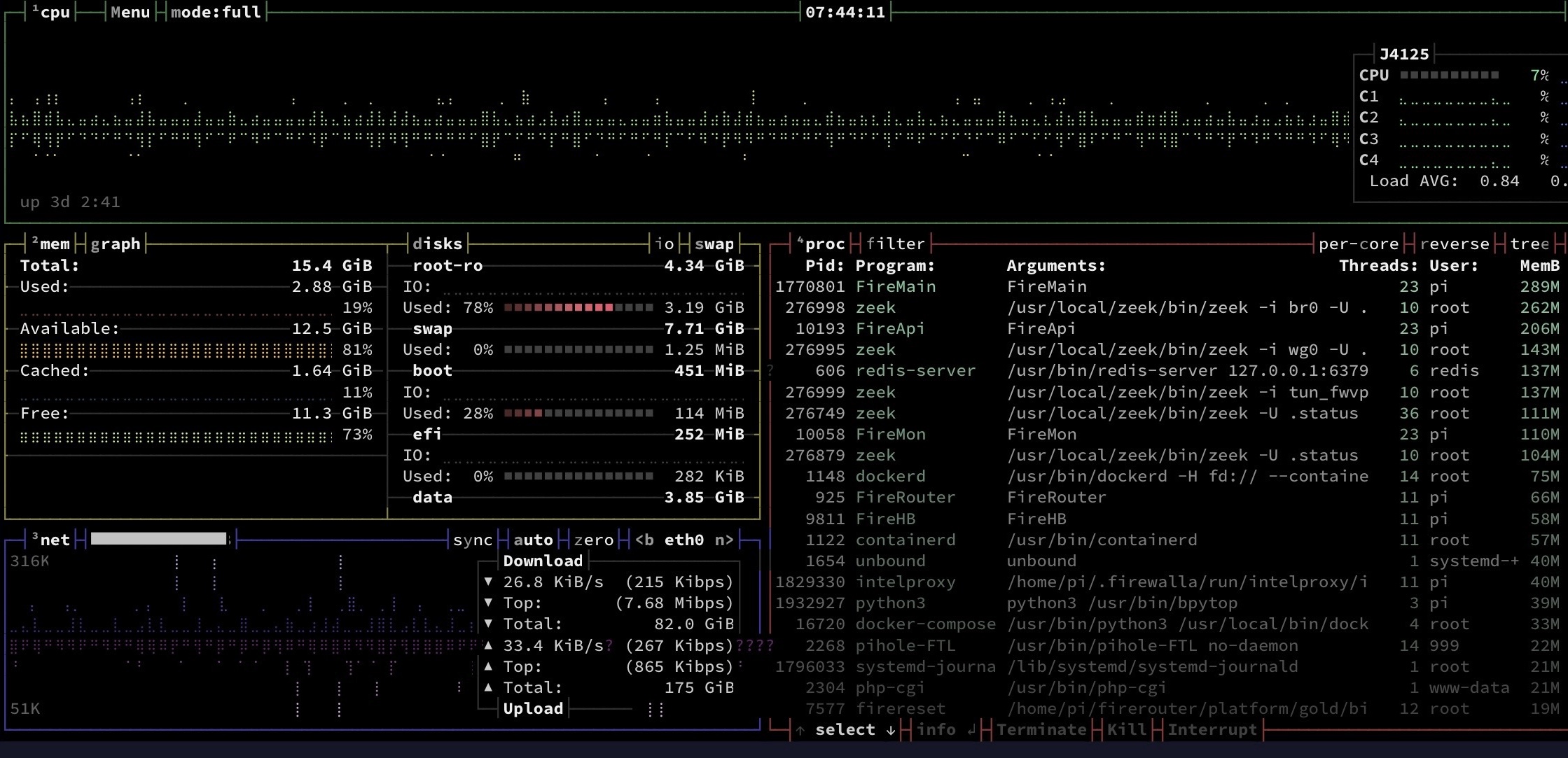Change the view mode:full selector
Screen dimensions: 1568x758
coord(216,12)
